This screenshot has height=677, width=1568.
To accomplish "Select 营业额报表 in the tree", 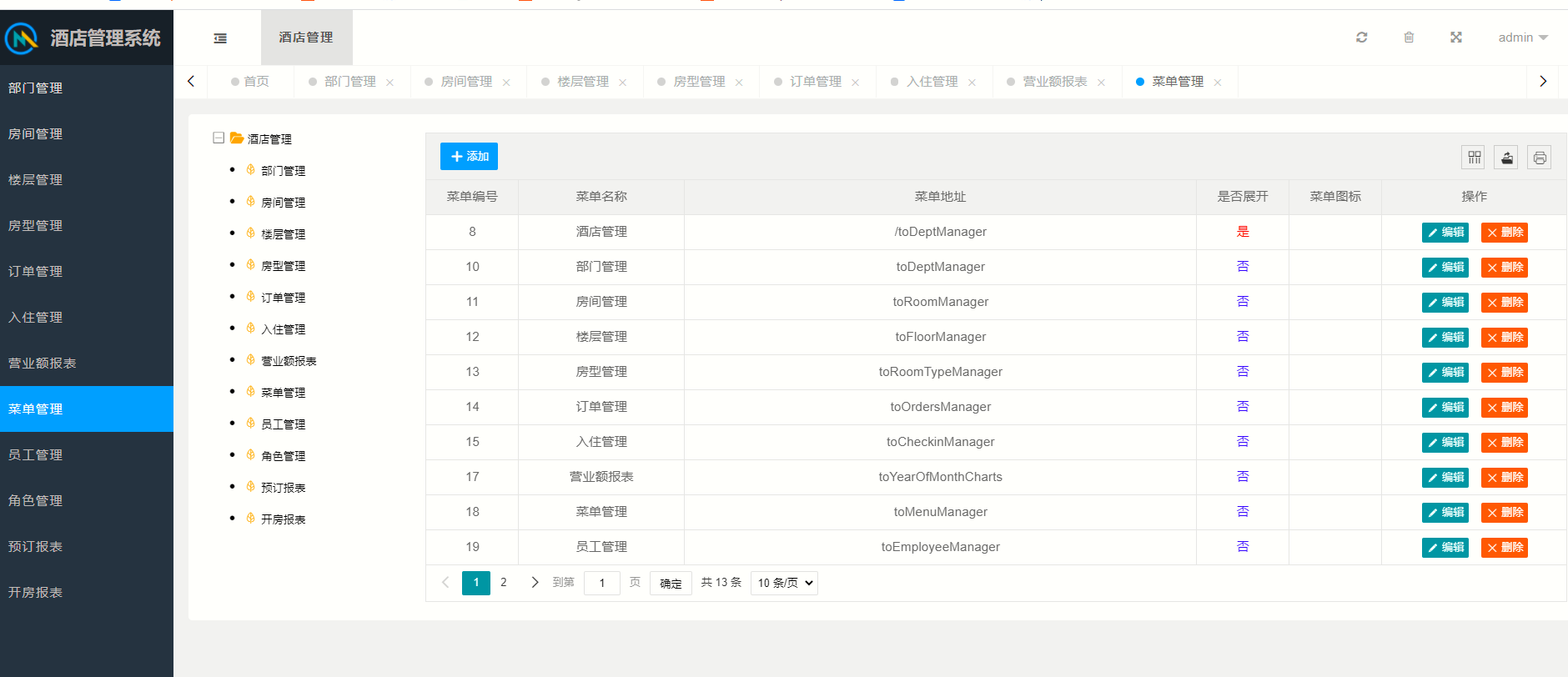I will pos(289,361).
